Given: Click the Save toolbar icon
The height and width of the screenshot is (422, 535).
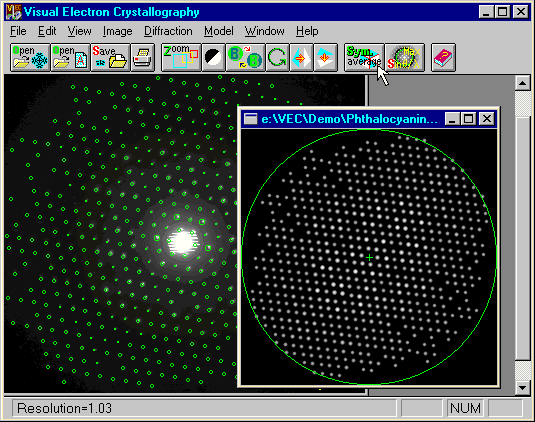Looking at the screenshot, I should click(111, 57).
